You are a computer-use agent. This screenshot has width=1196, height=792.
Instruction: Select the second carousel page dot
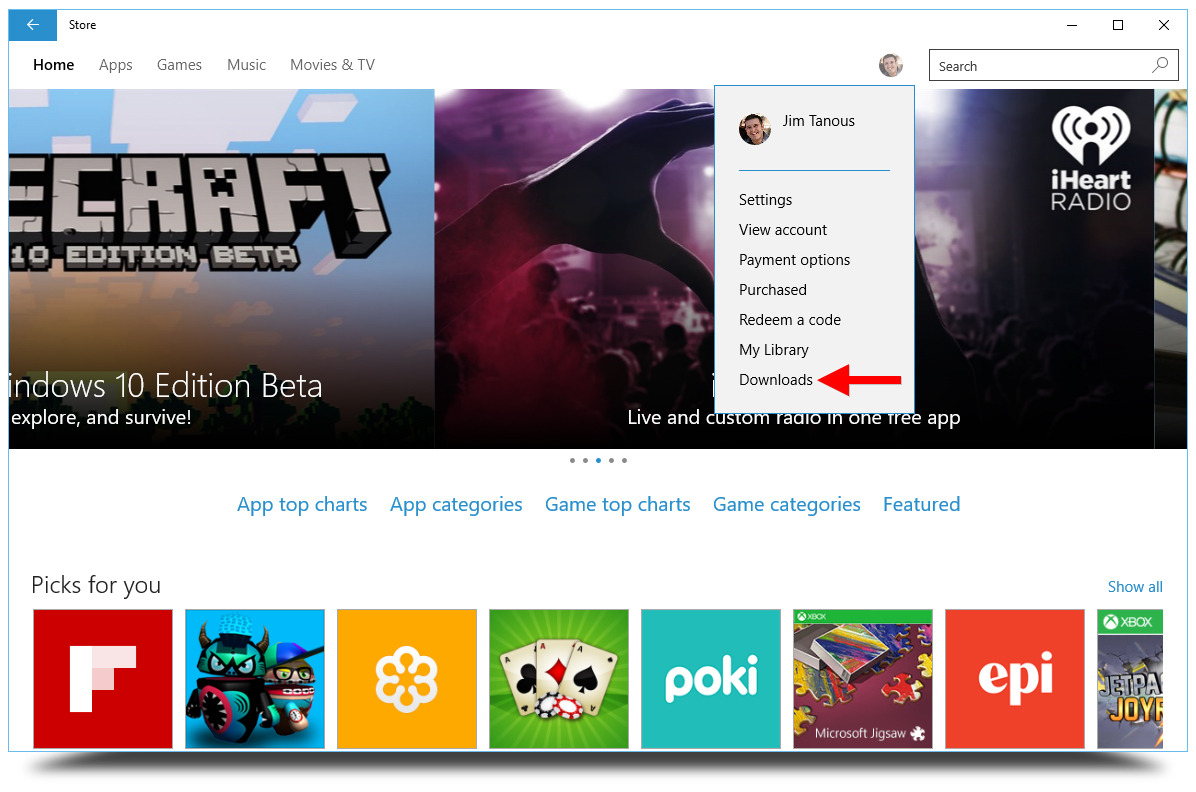[x=585, y=460]
